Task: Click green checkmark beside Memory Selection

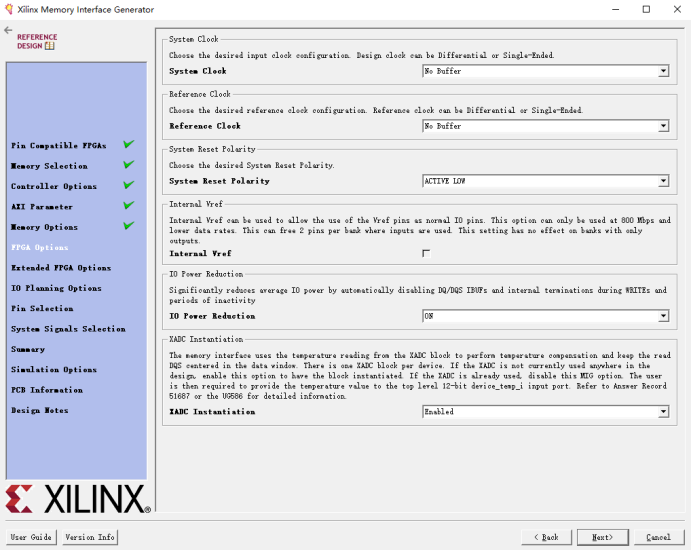Action: (x=129, y=164)
